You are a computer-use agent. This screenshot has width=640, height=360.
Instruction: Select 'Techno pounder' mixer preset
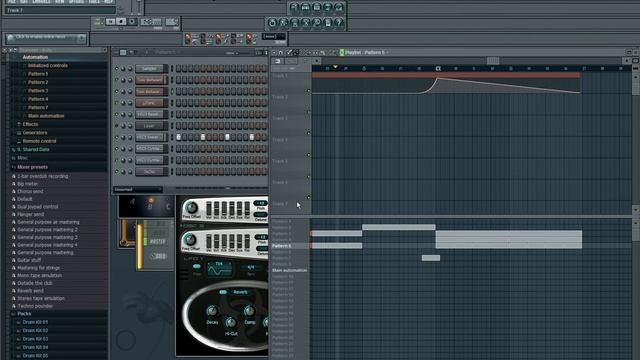(35, 306)
